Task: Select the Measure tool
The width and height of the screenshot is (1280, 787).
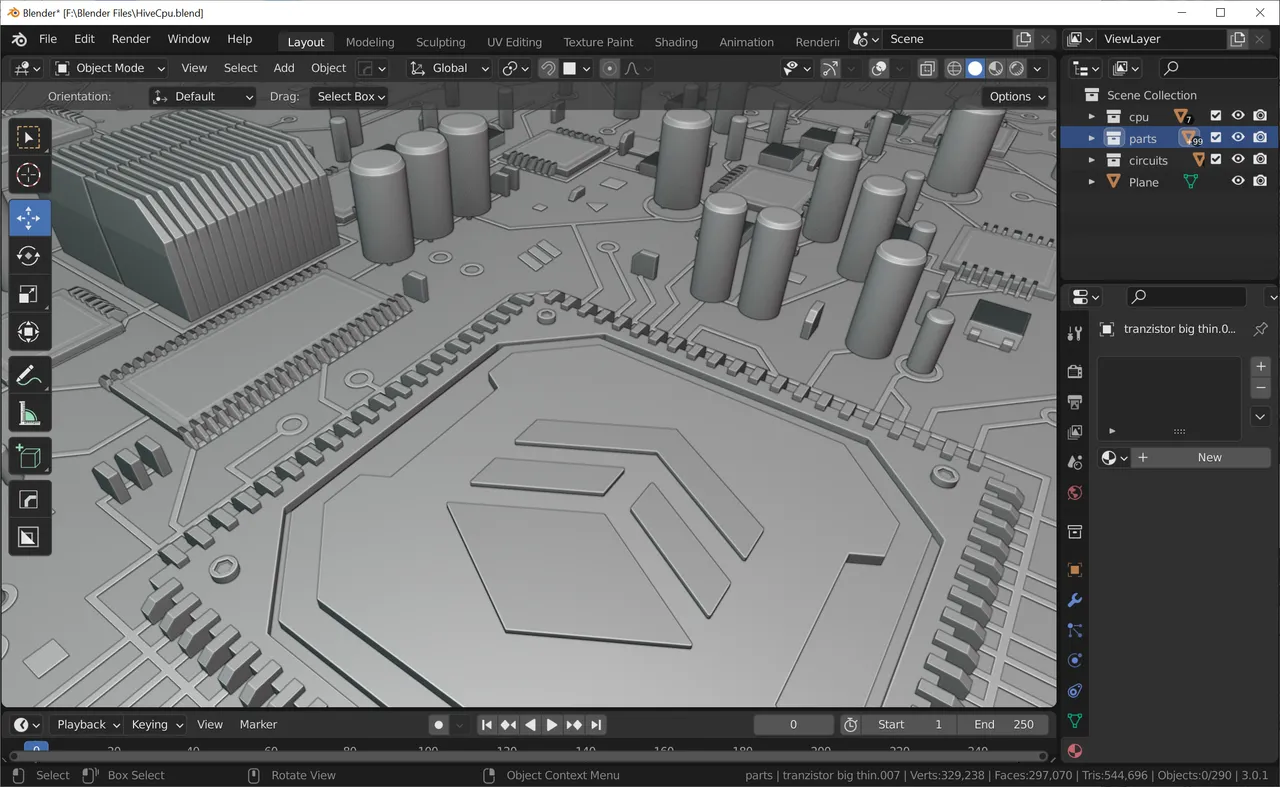Action: (x=30, y=414)
